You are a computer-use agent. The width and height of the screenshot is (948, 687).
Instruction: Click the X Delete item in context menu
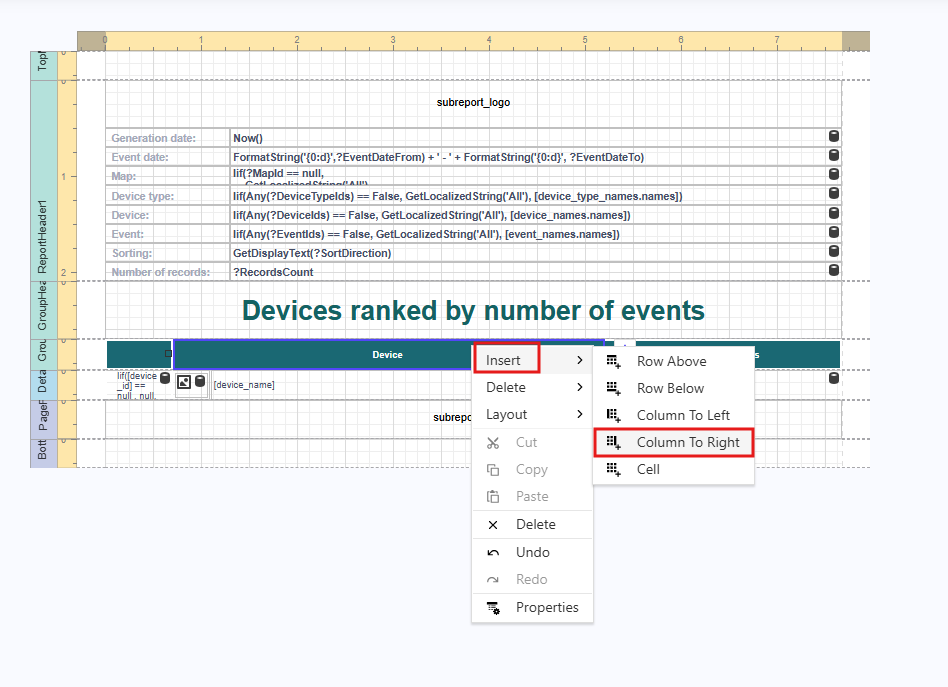coord(534,524)
